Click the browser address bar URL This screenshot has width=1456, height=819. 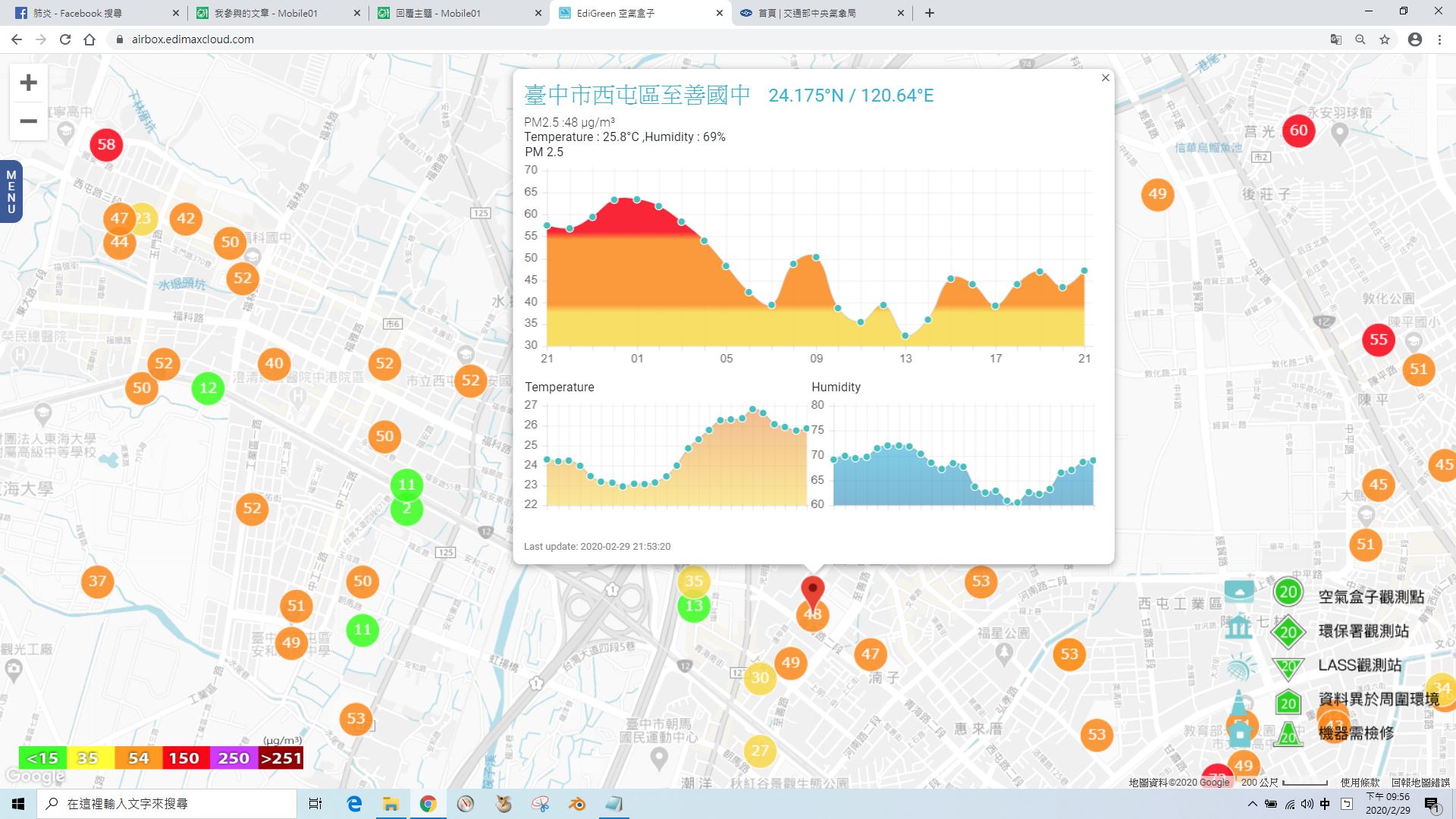click(x=193, y=39)
